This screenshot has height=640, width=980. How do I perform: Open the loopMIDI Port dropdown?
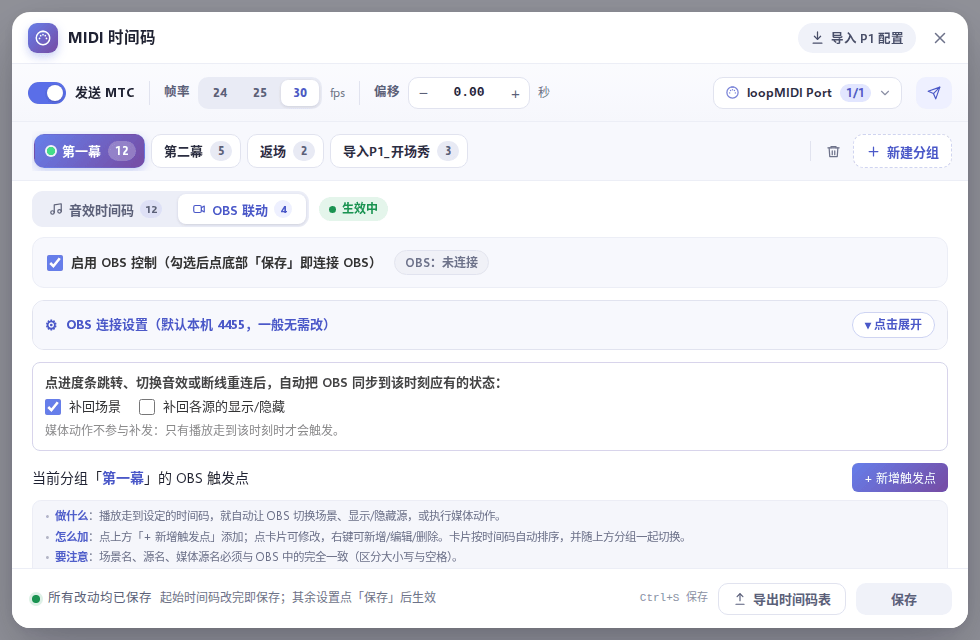click(807, 93)
